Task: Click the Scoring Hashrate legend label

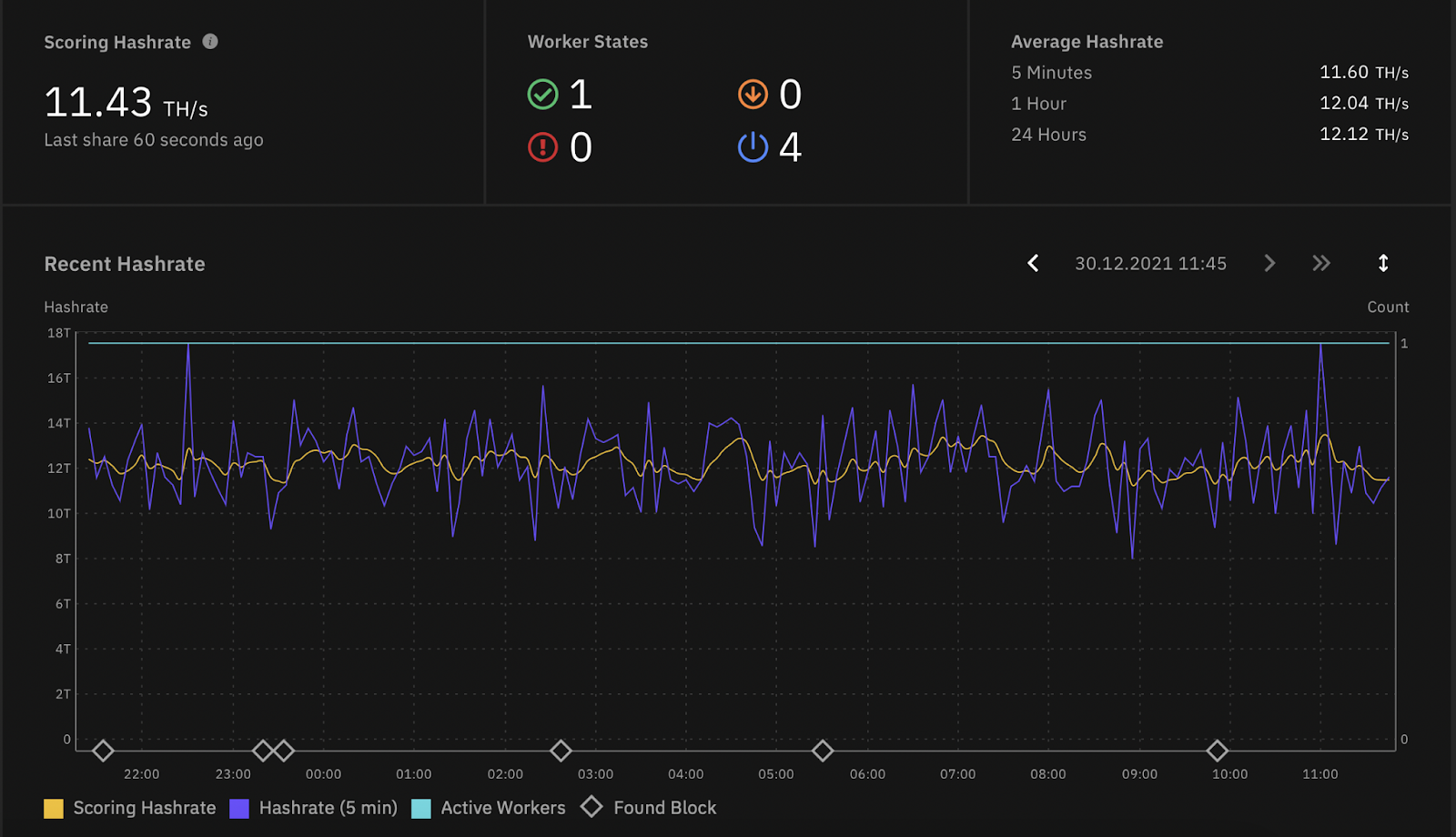Action: coord(145,808)
